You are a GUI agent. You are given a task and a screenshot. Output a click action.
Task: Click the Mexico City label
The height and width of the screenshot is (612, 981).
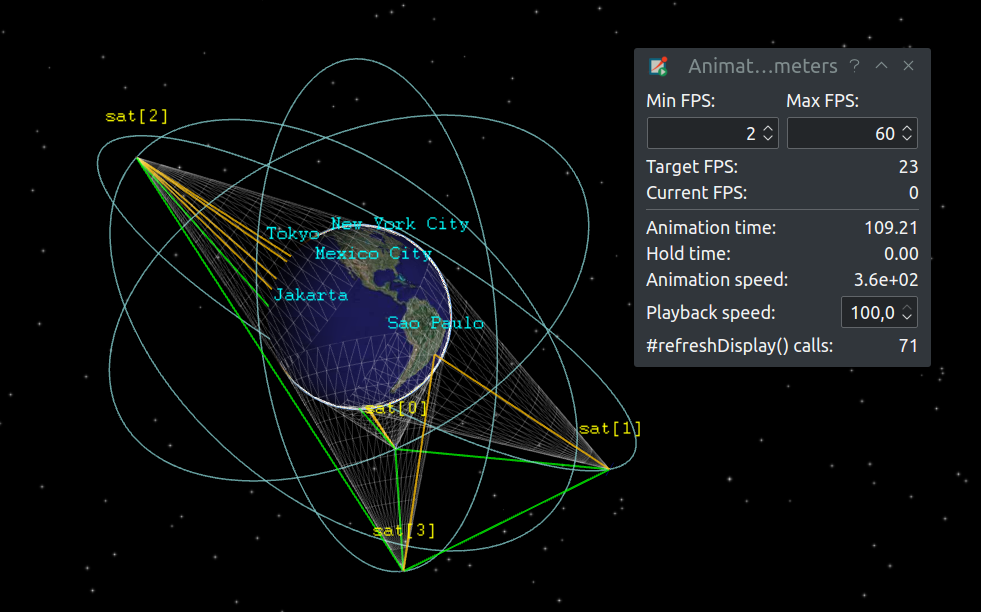(x=374, y=253)
